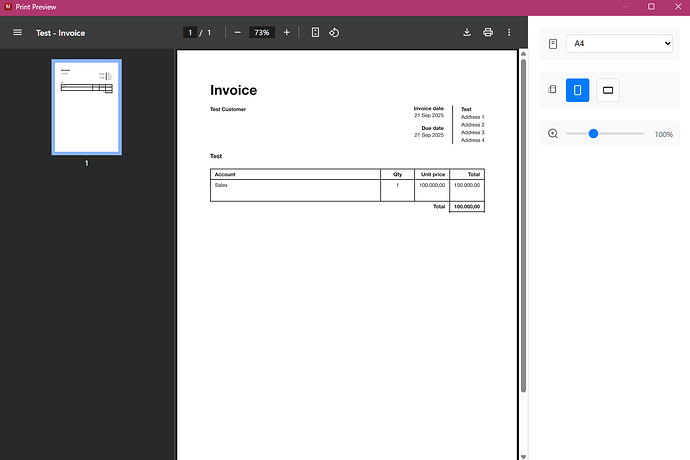
Task: Click the 'Invoice' heading in the document
Action: [234, 90]
